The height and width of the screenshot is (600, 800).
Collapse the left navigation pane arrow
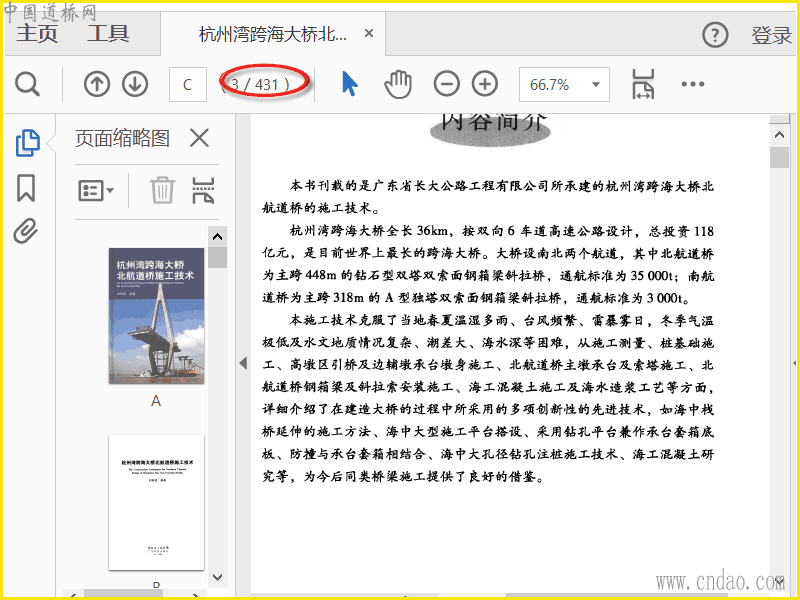click(243, 363)
